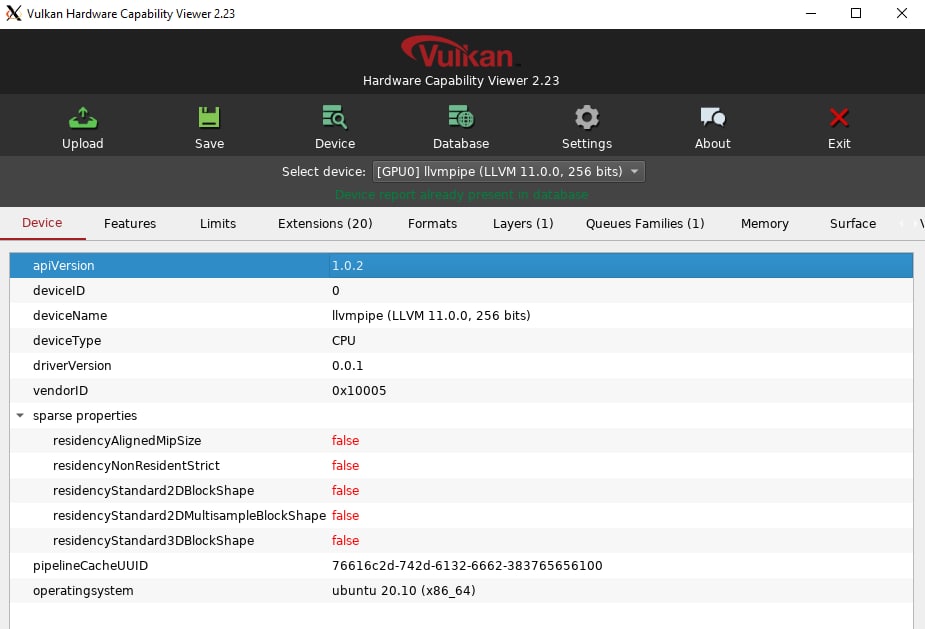Select the apiVersion row
The width and height of the screenshot is (925, 629).
461,266
